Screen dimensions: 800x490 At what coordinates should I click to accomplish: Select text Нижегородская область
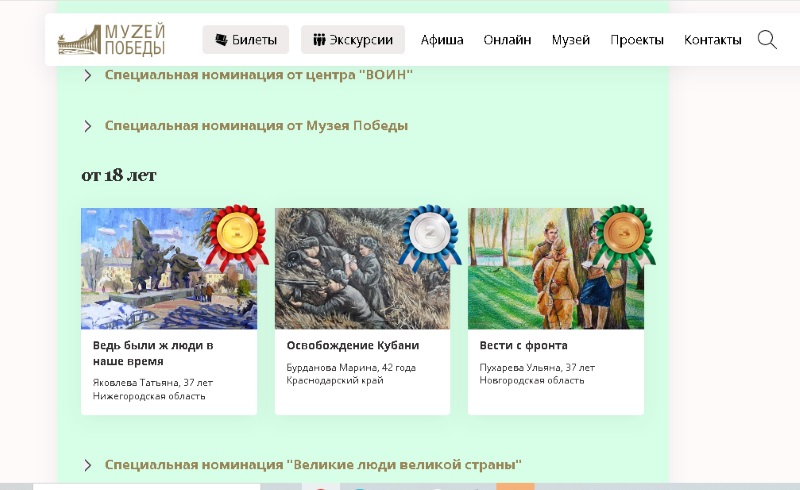pyautogui.click(x=149, y=396)
